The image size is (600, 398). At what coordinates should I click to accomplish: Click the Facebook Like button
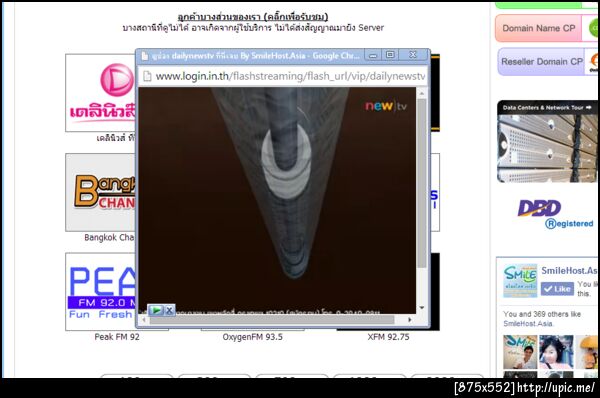point(557,289)
